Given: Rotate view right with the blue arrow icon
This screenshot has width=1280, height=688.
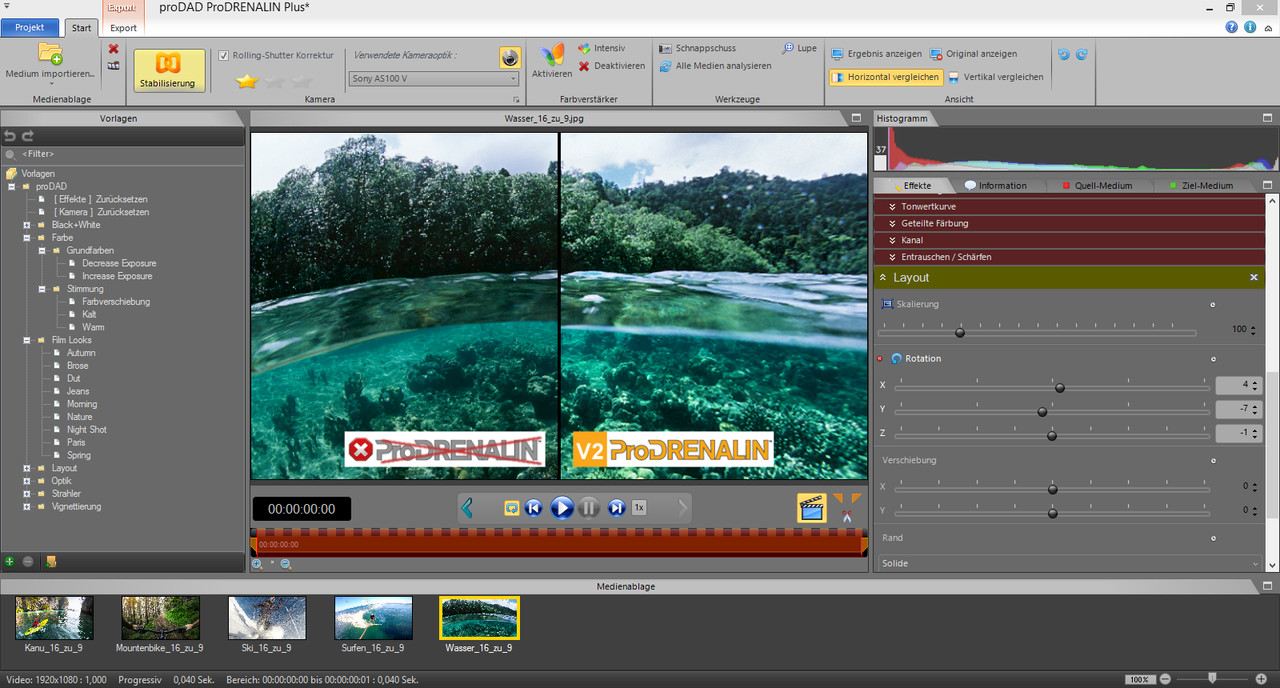Looking at the screenshot, I should point(1080,54).
